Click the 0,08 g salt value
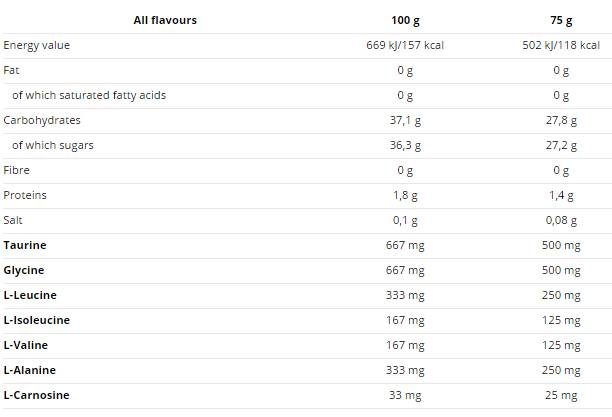 pyautogui.click(x=561, y=220)
